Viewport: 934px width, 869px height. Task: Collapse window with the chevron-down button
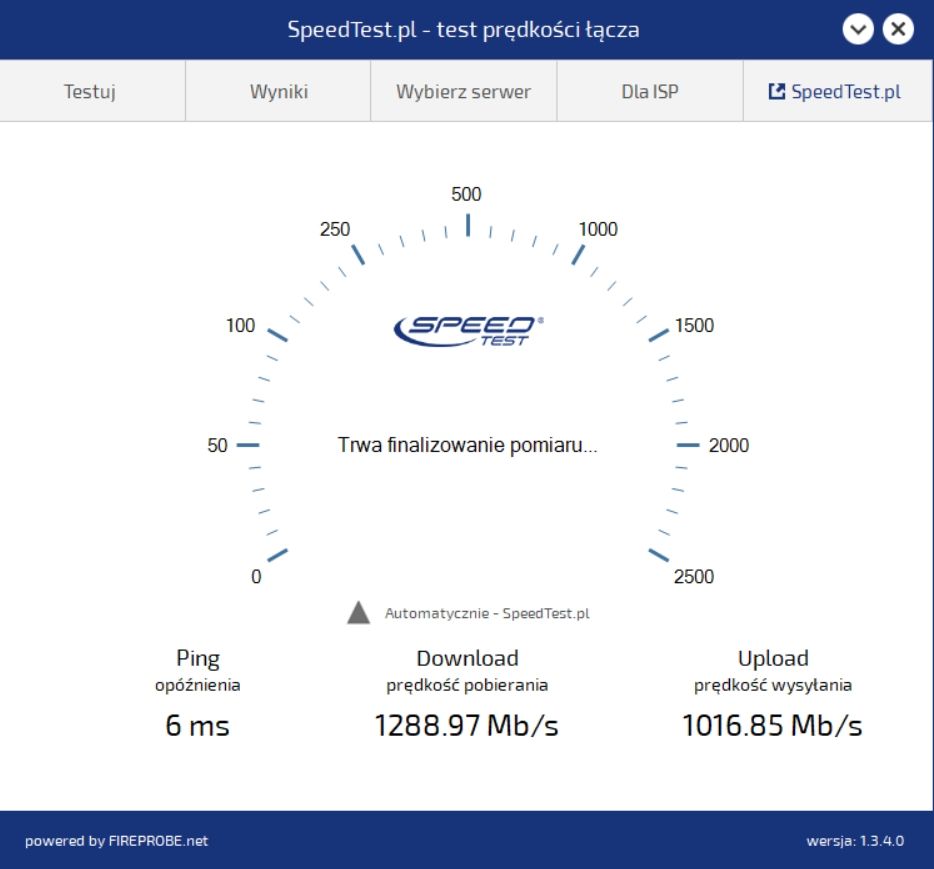point(858,29)
